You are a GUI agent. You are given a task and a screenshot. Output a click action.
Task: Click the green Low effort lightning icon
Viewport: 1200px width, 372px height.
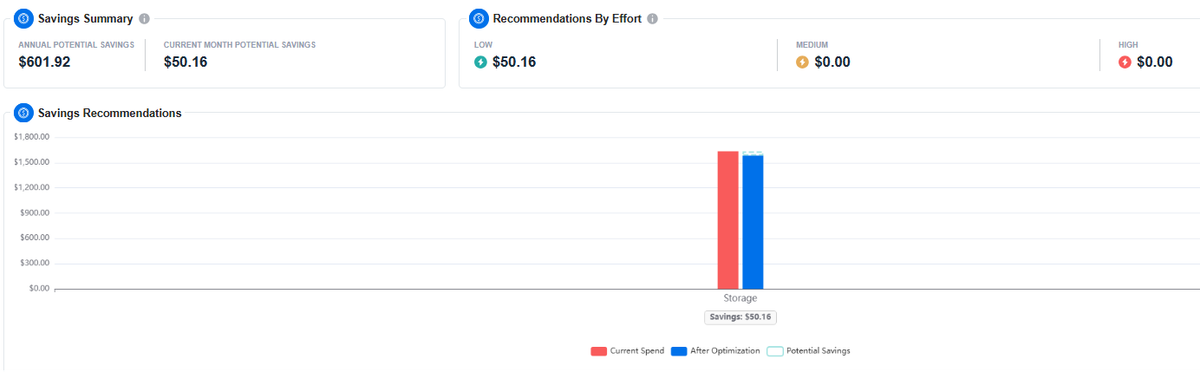tap(481, 62)
